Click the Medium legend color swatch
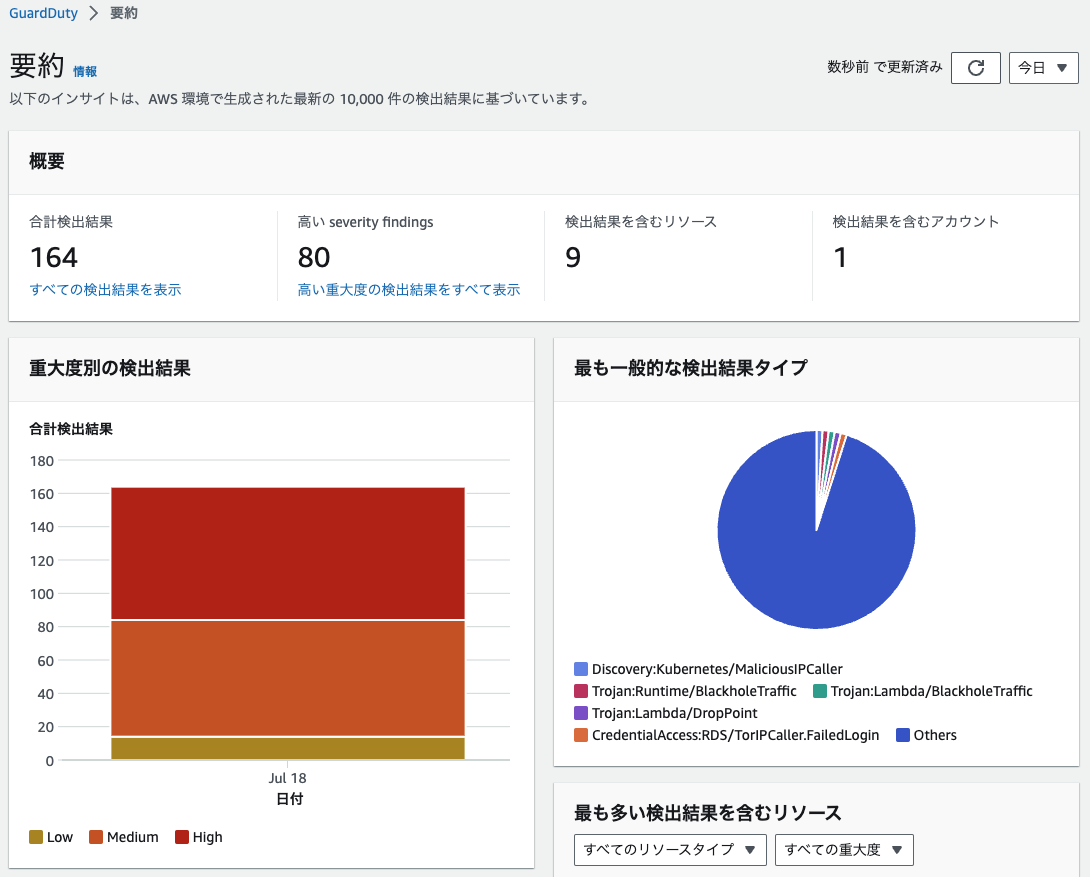The width and height of the screenshot is (1090, 877). point(96,837)
